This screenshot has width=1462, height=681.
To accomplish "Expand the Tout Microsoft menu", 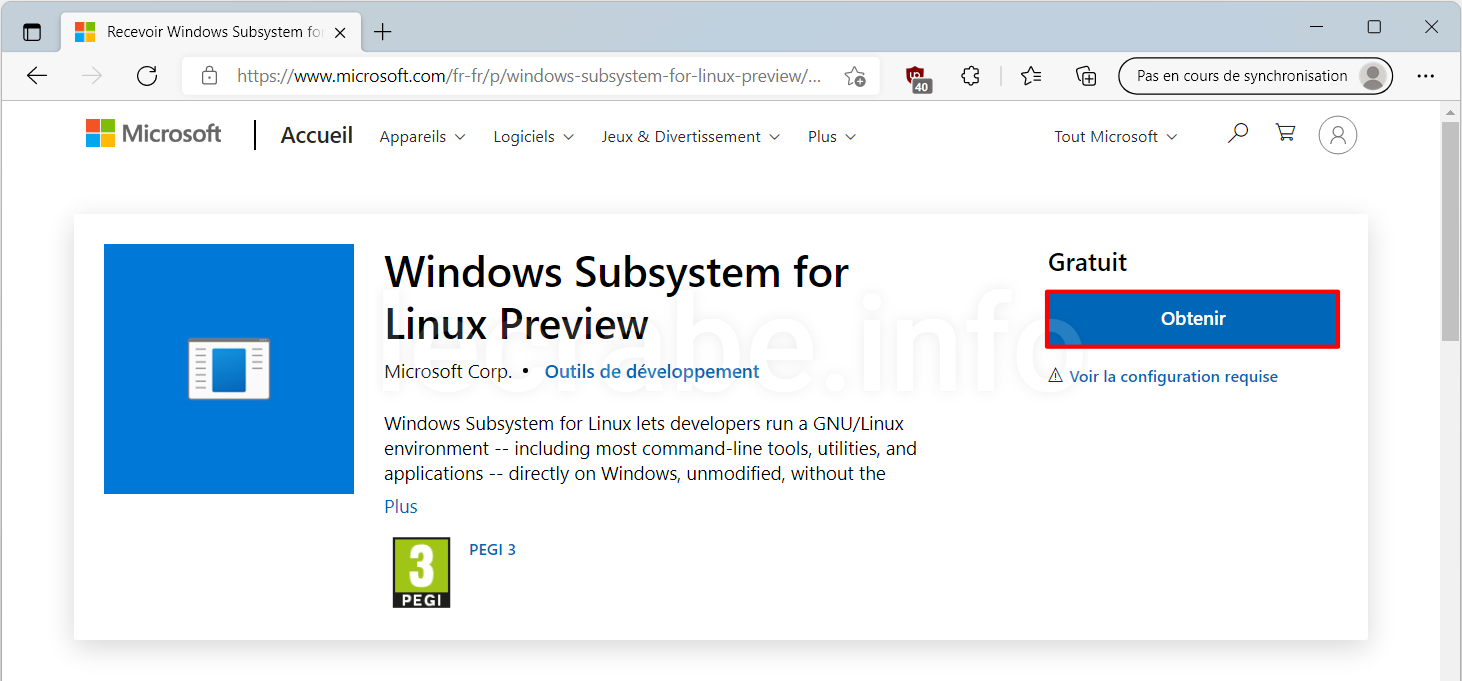I will pos(1116,137).
